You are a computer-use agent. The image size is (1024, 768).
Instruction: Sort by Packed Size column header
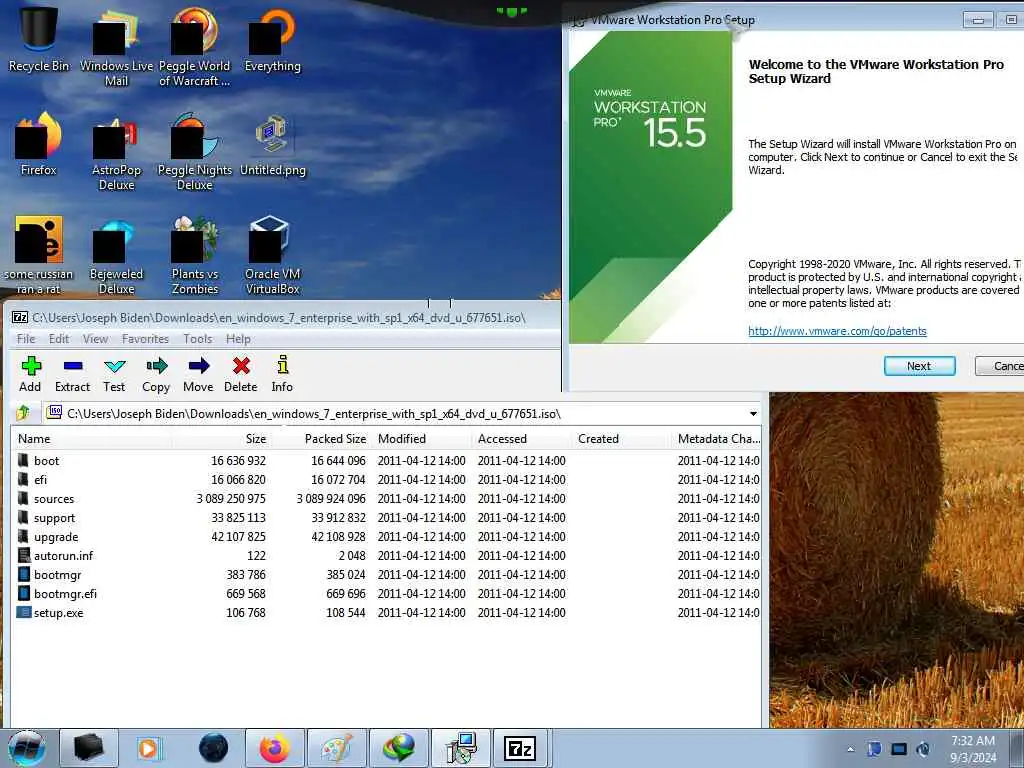[321, 439]
